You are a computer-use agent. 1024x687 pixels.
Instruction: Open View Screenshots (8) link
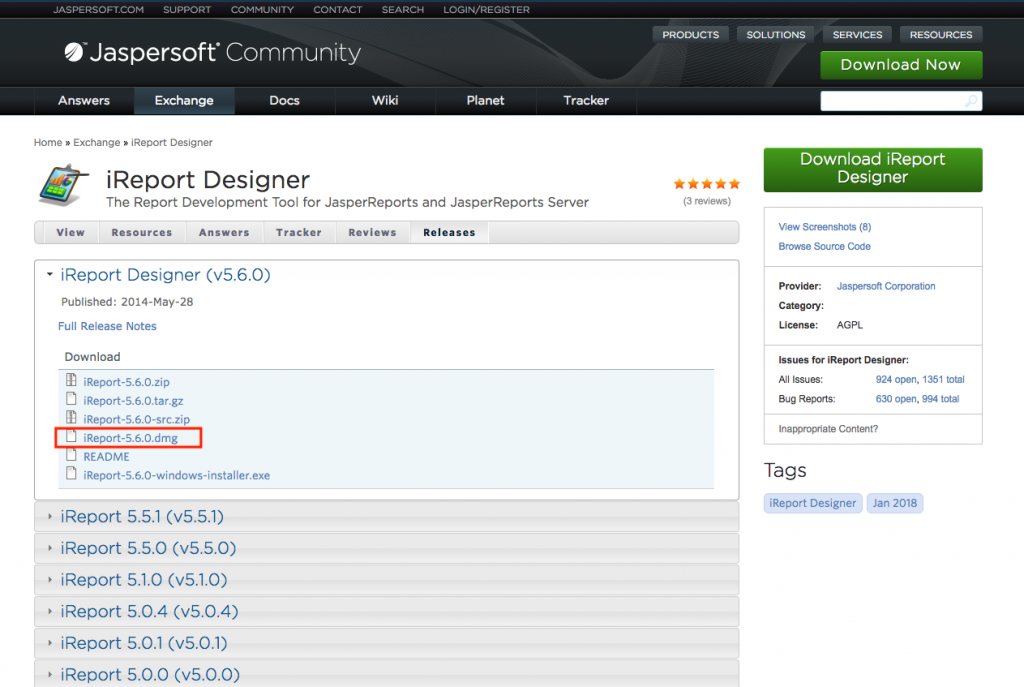coord(825,227)
